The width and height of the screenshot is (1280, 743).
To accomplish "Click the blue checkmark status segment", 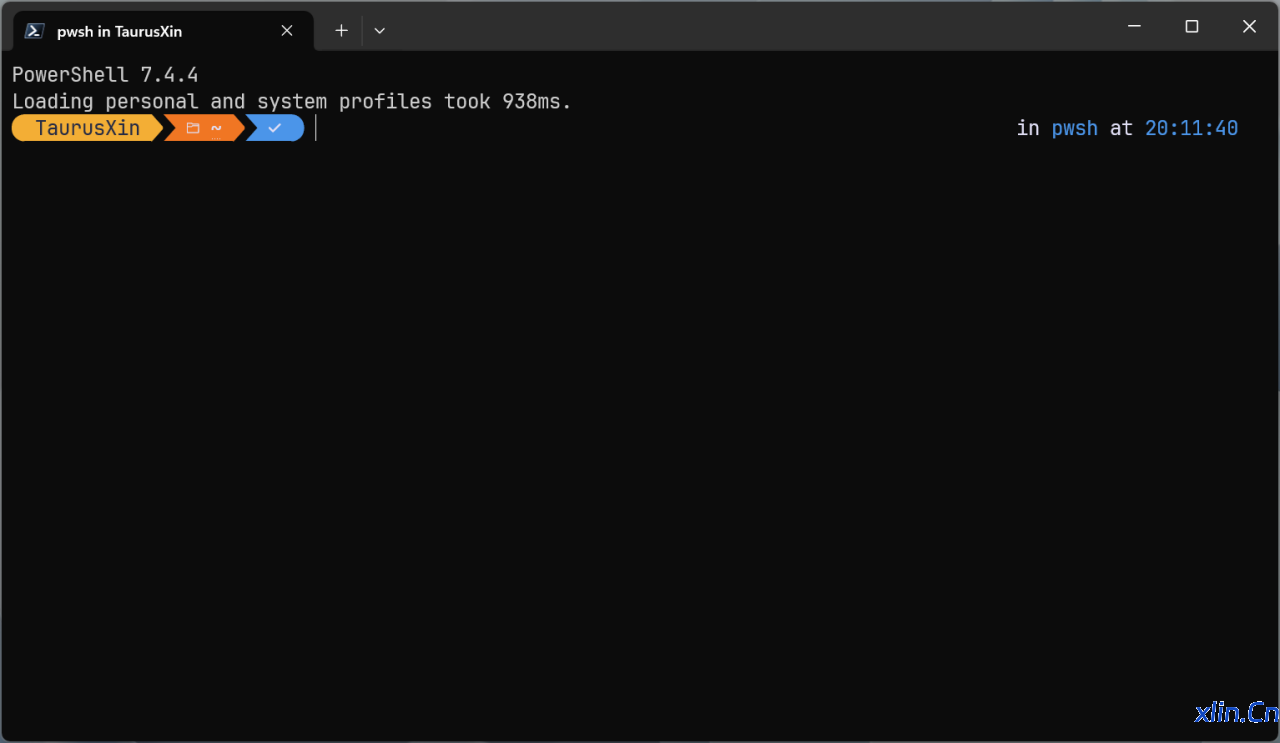I will tap(275, 128).
